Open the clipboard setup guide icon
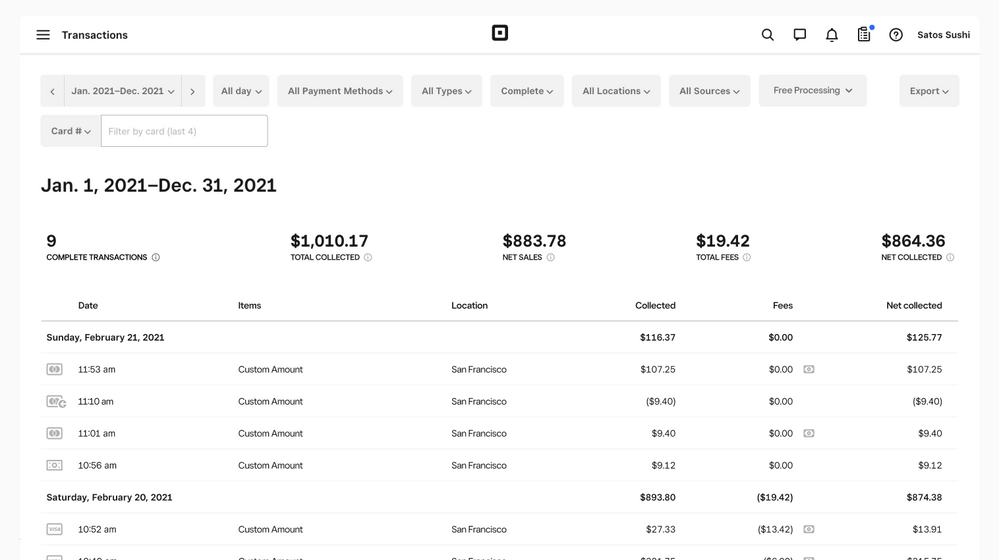The width and height of the screenshot is (999, 560). coord(864,35)
